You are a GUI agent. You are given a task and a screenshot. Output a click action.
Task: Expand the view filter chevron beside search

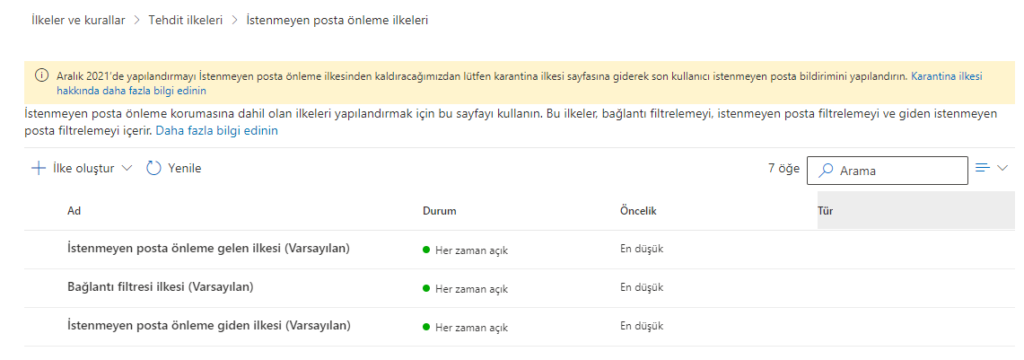[1003, 169]
